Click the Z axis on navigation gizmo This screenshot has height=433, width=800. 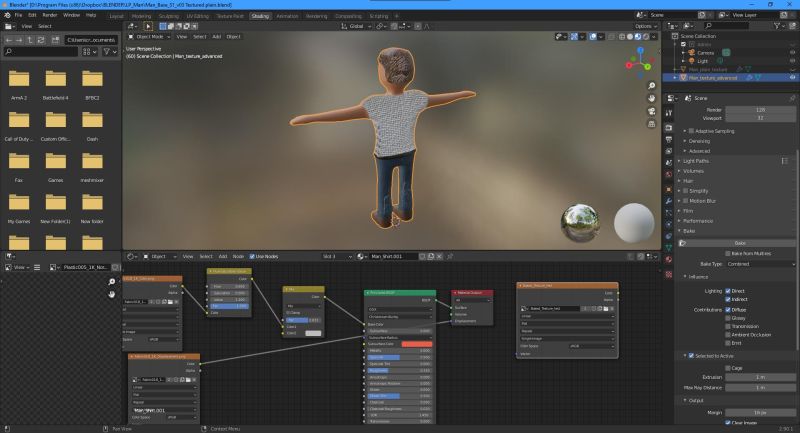(x=640, y=50)
